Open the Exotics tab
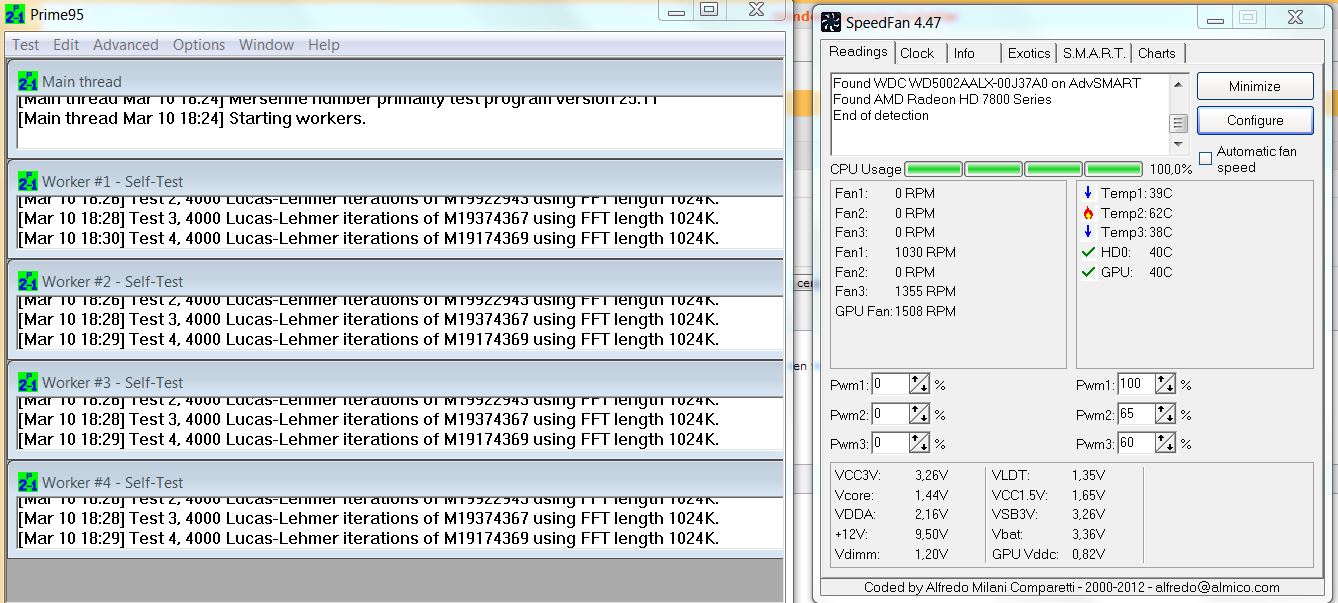Screen dimensions: 1338x603 tap(1029, 53)
